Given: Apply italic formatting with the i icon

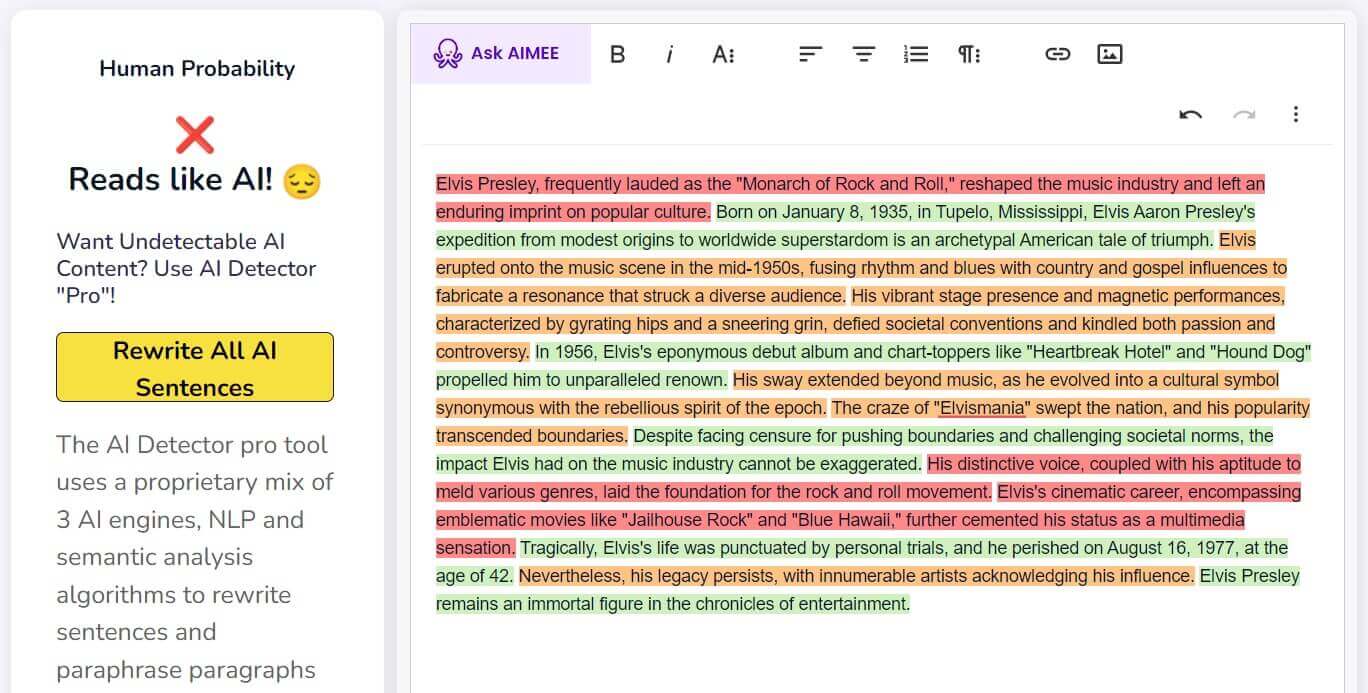Looking at the screenshot, I should pyautogui.click(x=668, y=54).
